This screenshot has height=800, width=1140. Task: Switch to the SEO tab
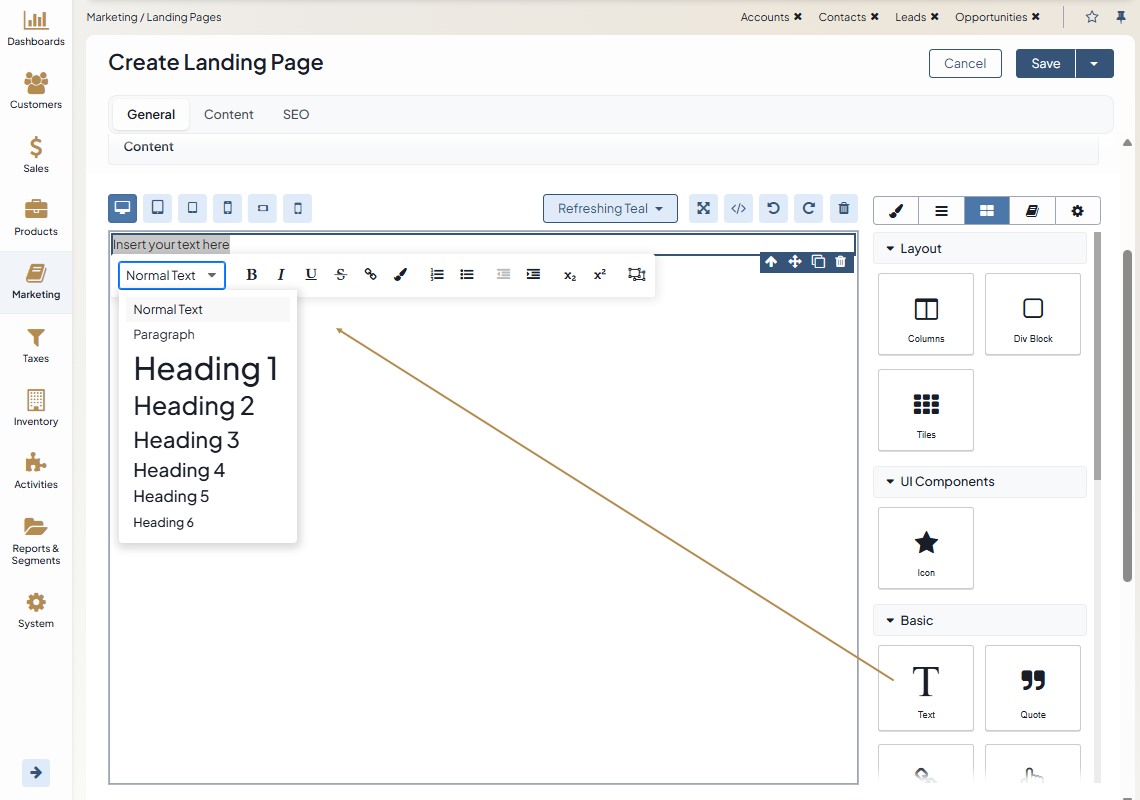(296, 115)
